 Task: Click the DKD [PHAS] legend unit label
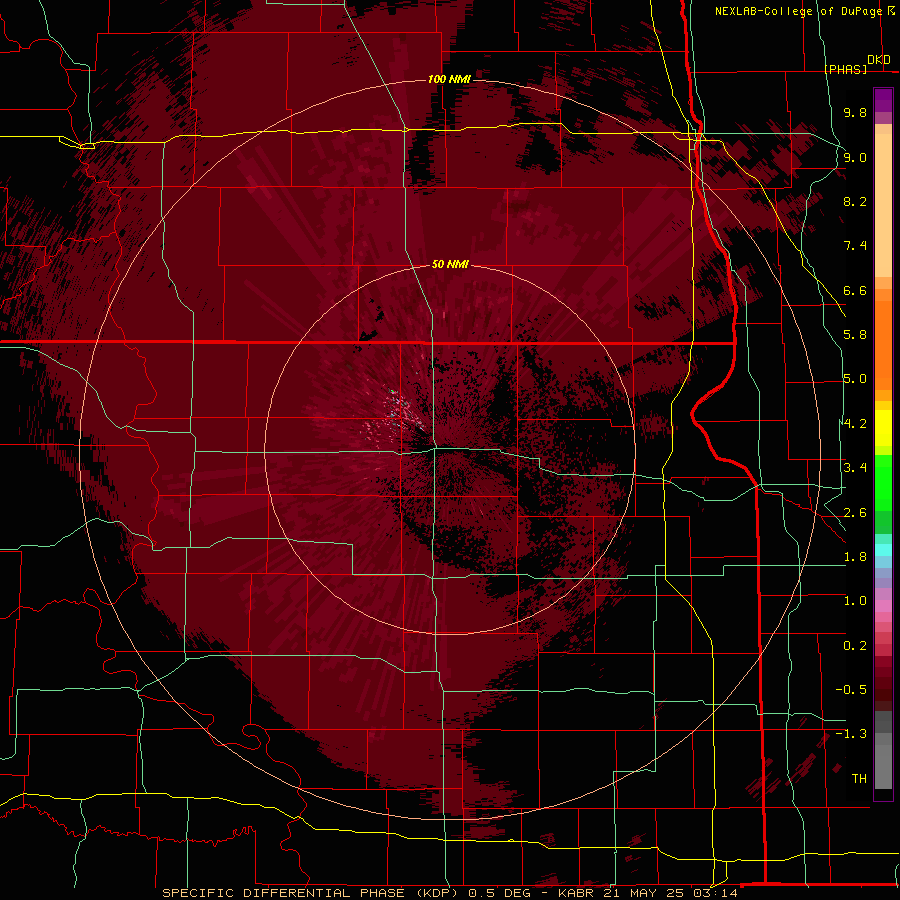(858, 64)
